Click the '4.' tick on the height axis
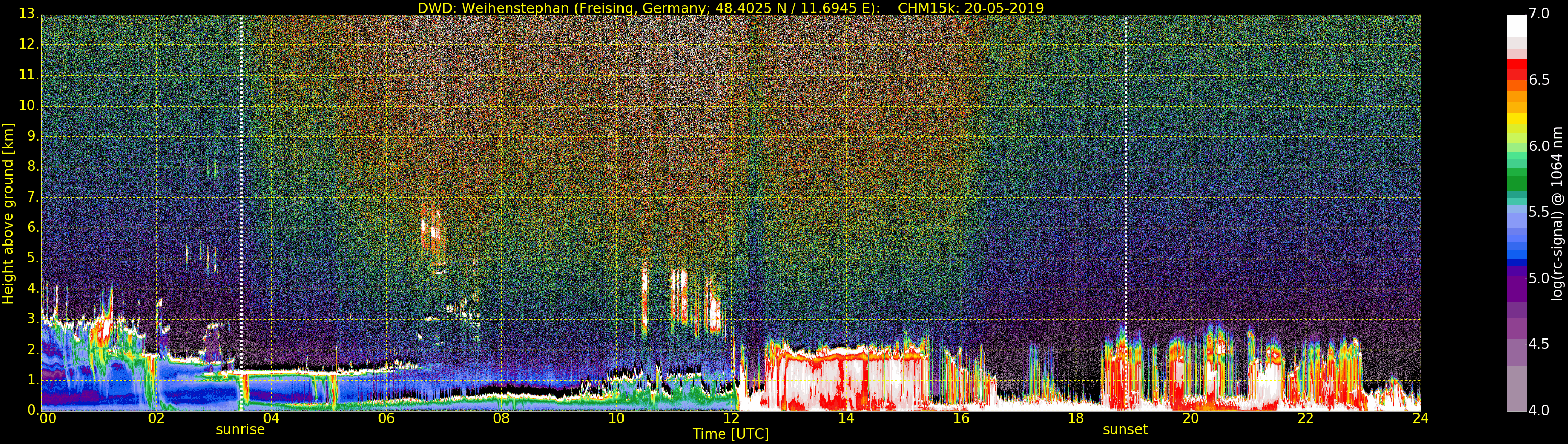Screen dimensions: 1568x444 pyautogui.click(x=32, y=288)
